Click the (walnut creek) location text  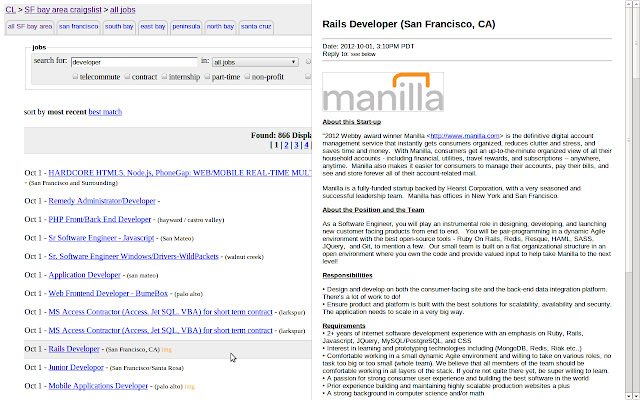tap(244, 257)
